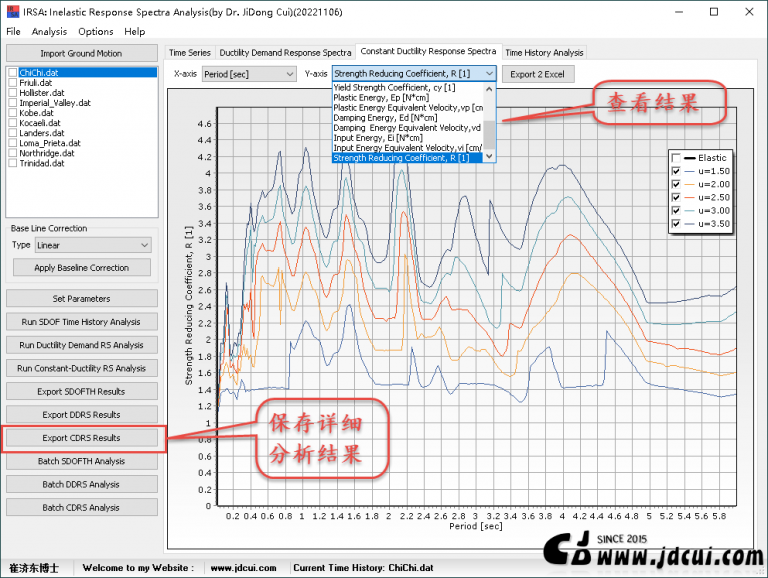This screenshot has height=578, width=768.
Task: Open the X-axis Period dropdown
Action: [x=248, y=74]
